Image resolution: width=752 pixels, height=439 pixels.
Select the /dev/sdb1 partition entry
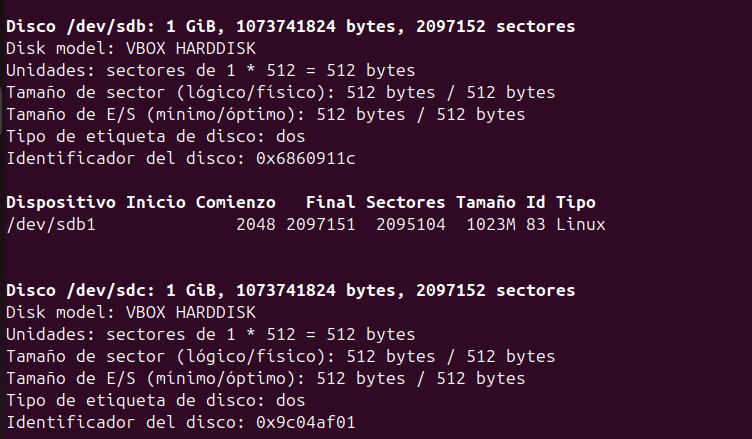pos(50,225)
